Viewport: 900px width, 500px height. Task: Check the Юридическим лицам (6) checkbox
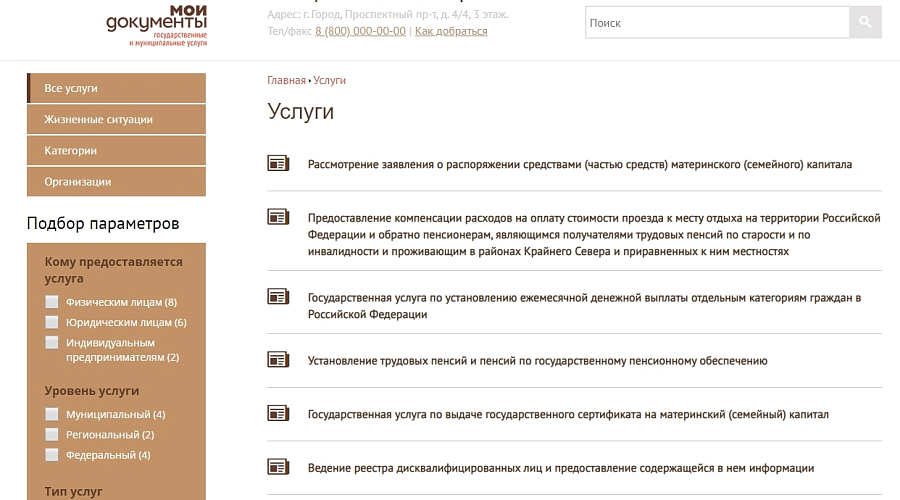[x=52, y=322]
